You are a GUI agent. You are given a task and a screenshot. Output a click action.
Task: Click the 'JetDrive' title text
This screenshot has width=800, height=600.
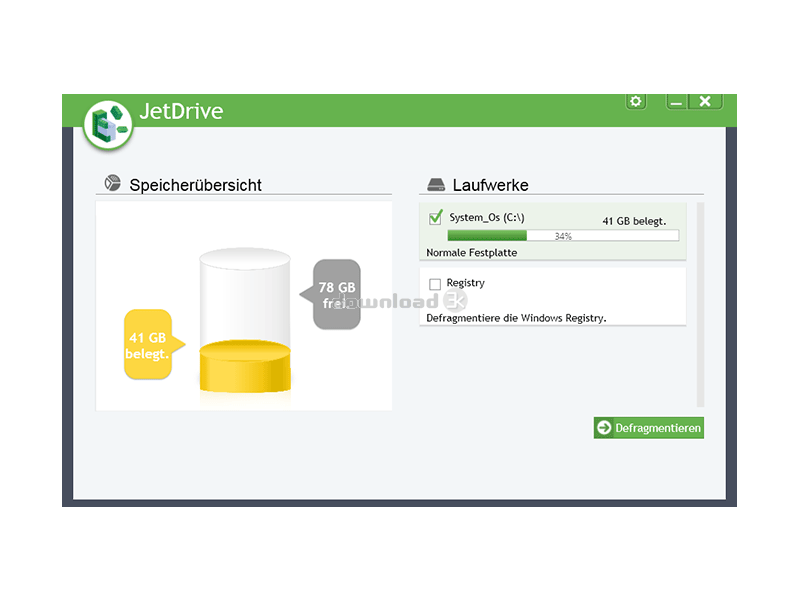[181, 111]
